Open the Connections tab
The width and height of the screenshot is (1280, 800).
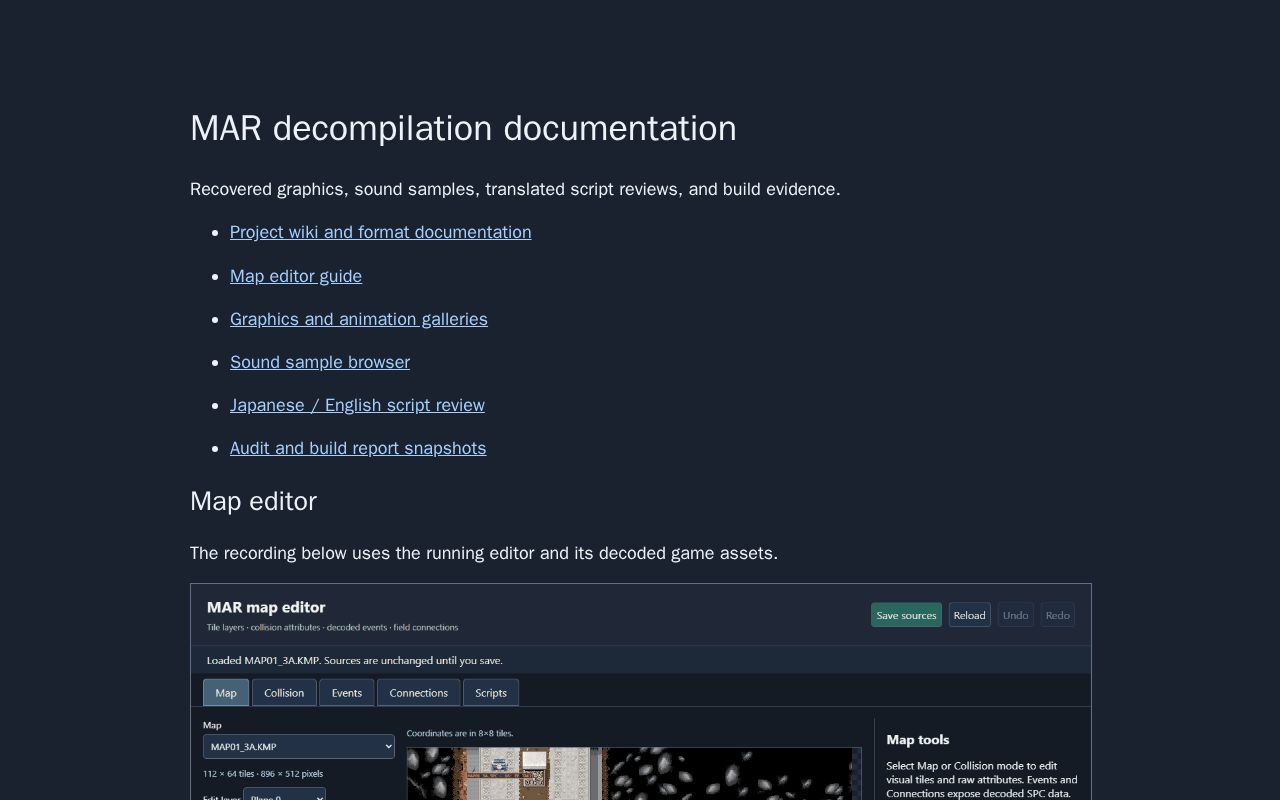click(x=418, y=693)
